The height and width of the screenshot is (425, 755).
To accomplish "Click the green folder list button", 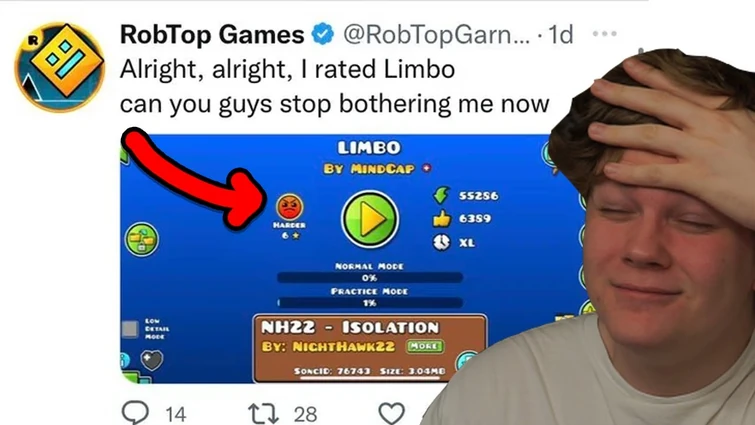I will [x=142, y=239].
